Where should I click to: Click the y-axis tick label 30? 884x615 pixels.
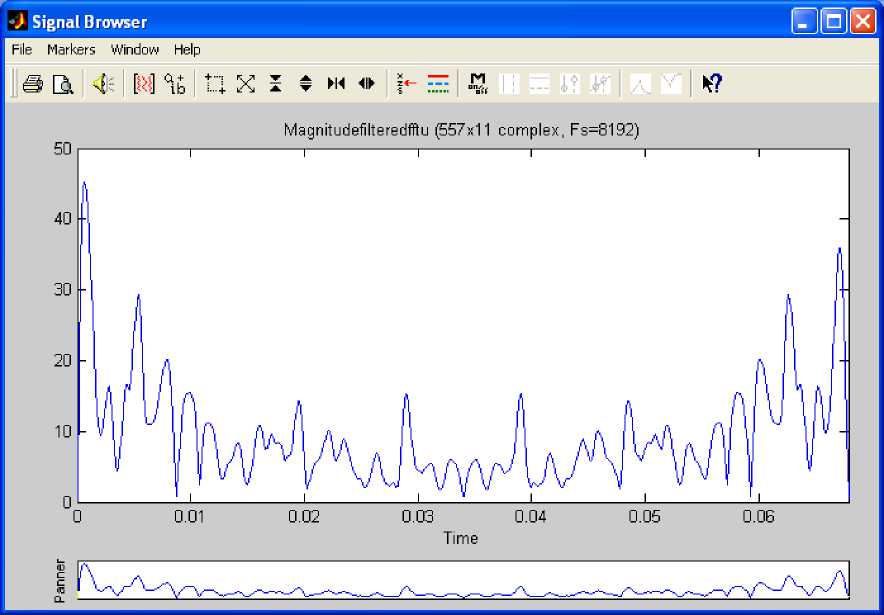(61, 290)
